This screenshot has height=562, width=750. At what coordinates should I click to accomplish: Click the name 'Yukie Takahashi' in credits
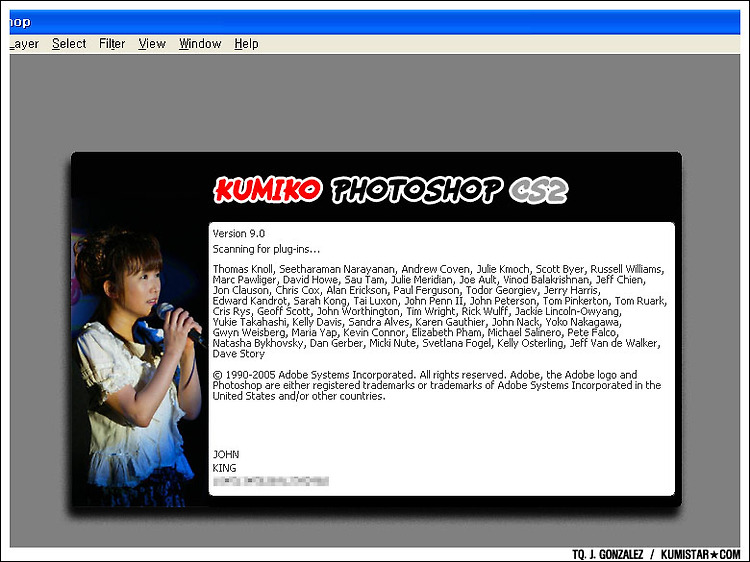click(249, 322)
